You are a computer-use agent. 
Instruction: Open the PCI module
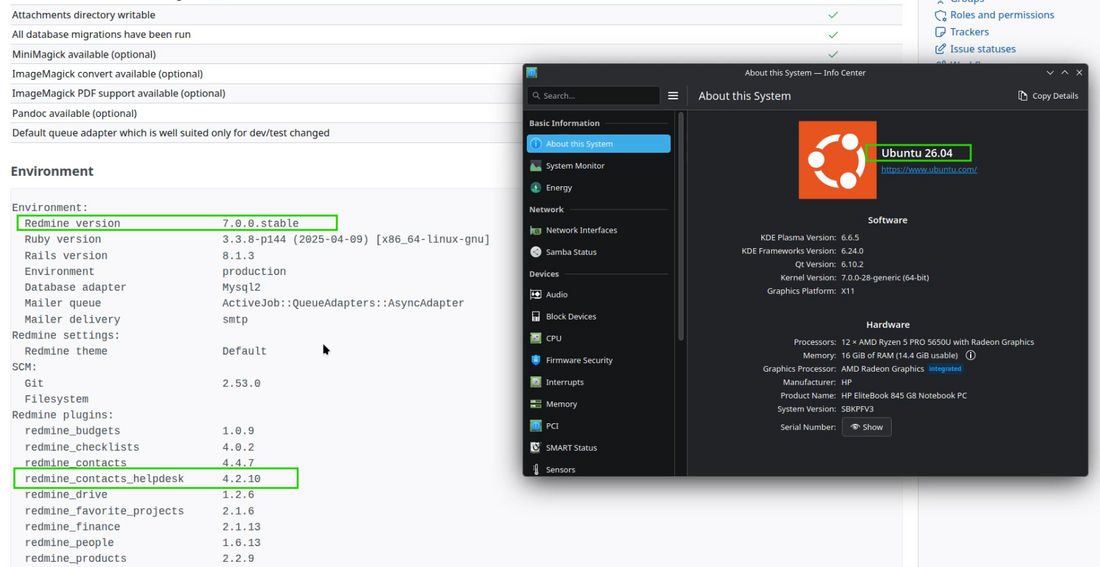598,426
